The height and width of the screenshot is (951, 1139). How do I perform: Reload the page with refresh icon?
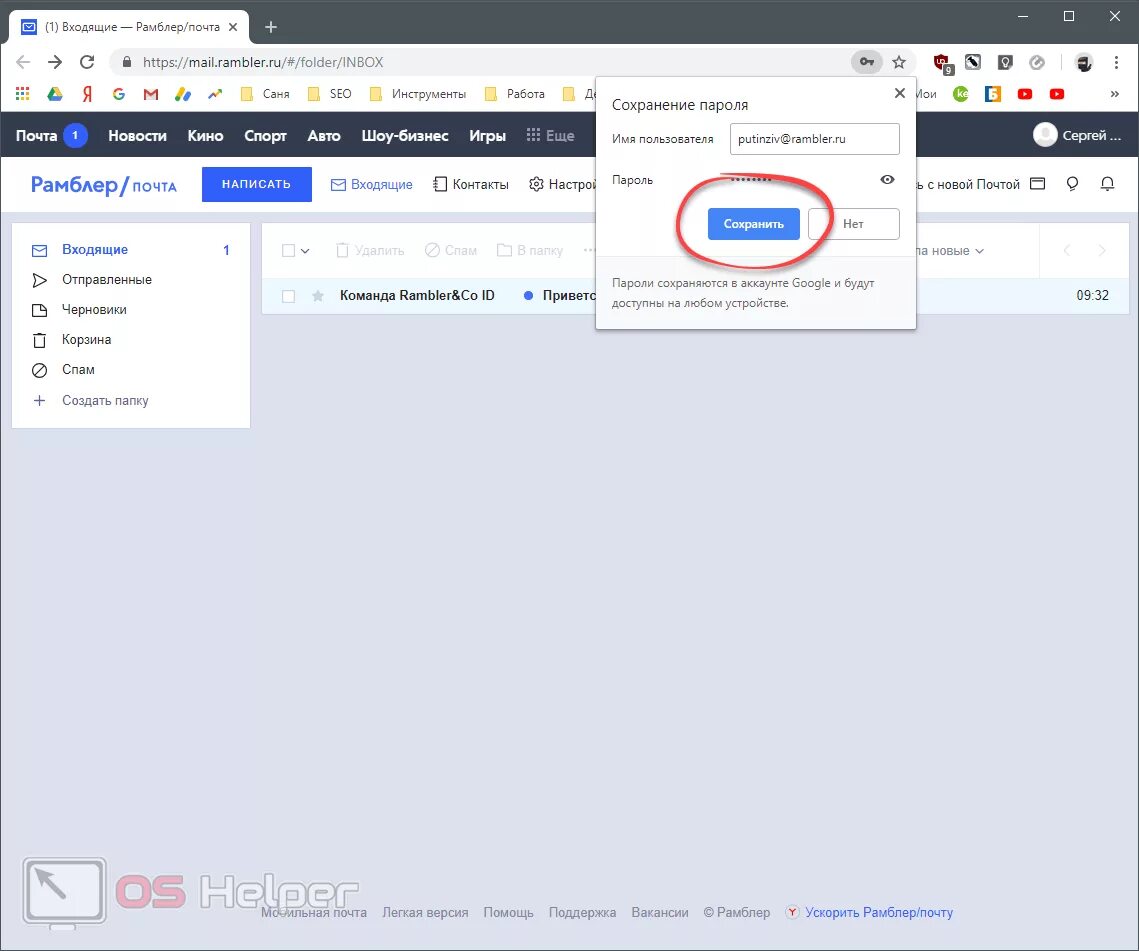(x=87, y=62)
